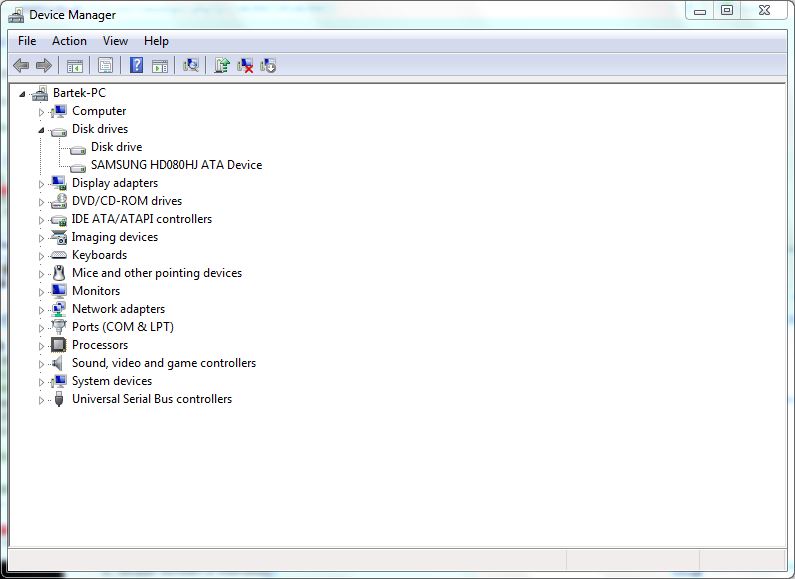This screenshot has width=795, height=579.
Task: Open the File menu
Action: pyautogui.click(x=27, y=41)
